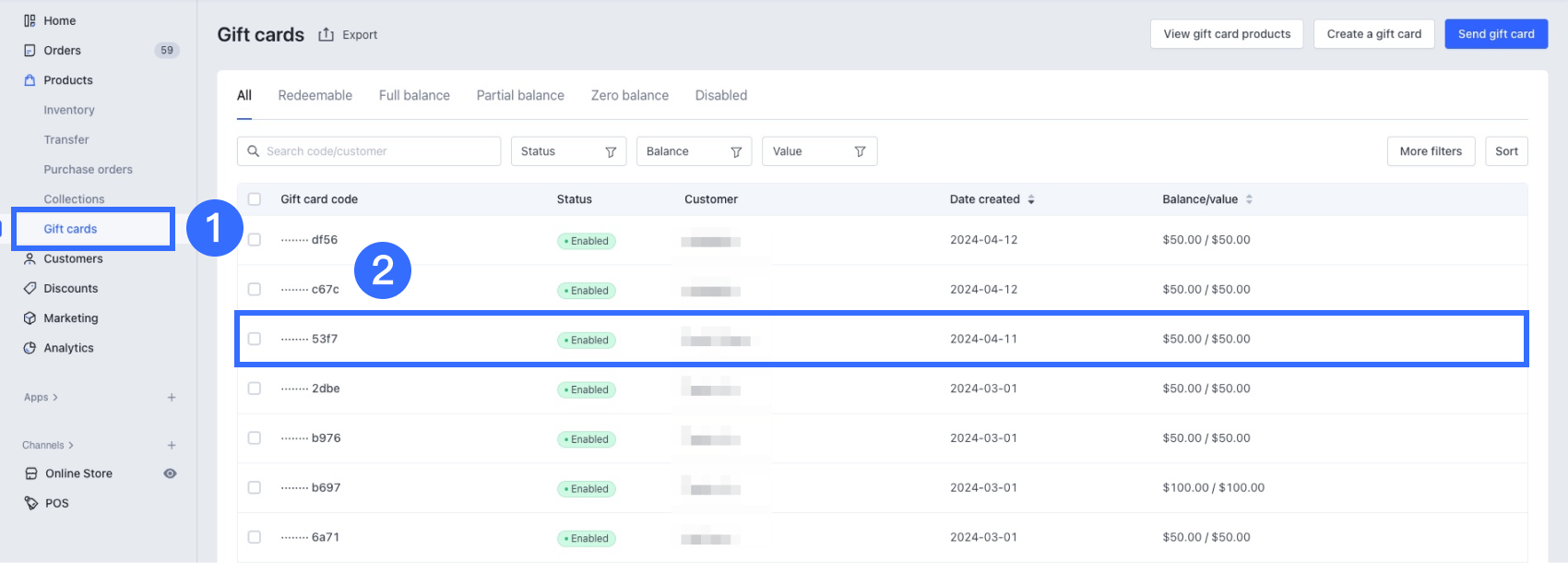Open Discounts using its tag icon
1568x563 pixels.
[x=30, y=289]
